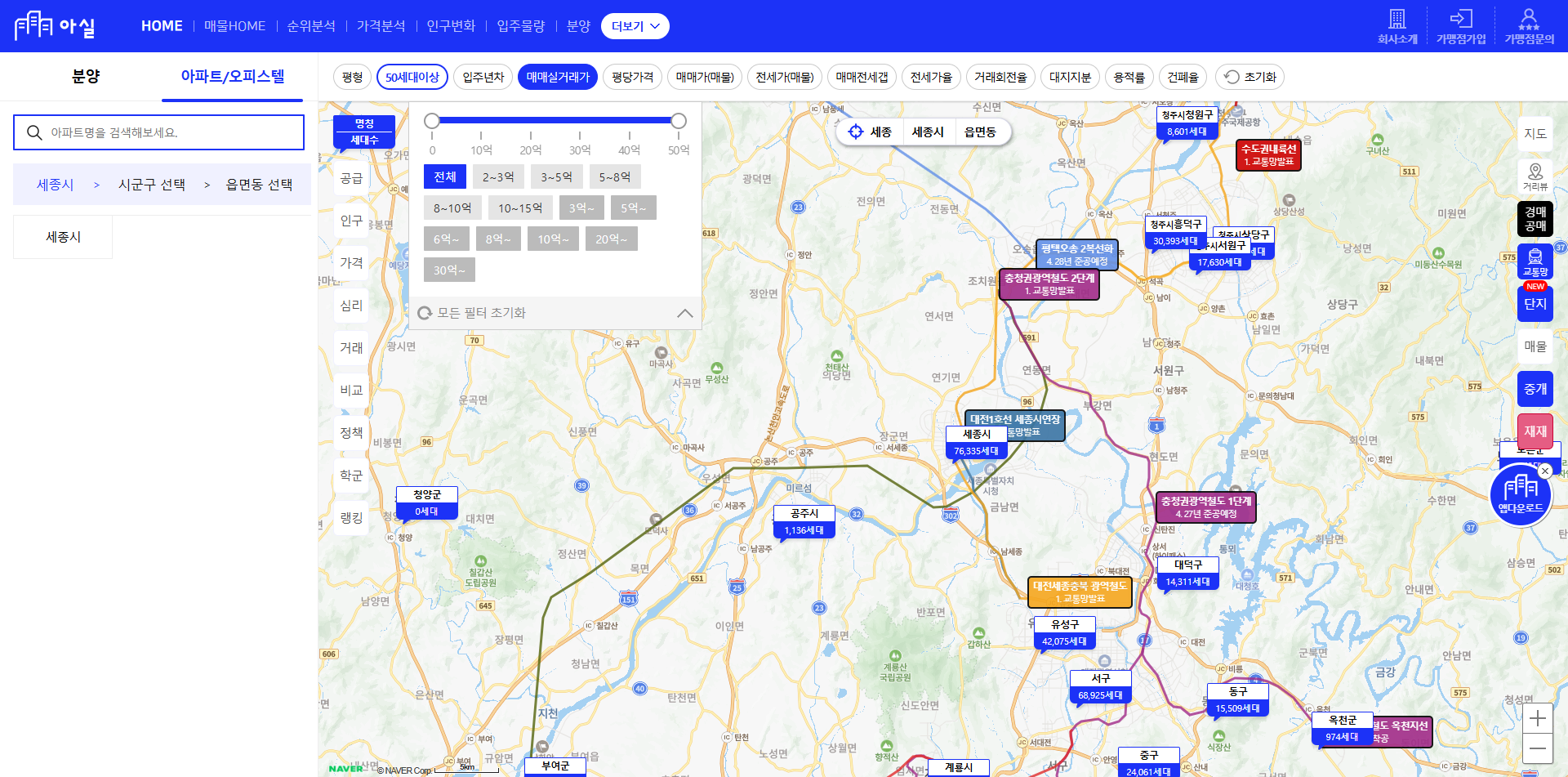Switch to the 분양 sidebar tab
Image resolution: width=1568 pixels, height=777 pixels.
(x=86, y=76)
